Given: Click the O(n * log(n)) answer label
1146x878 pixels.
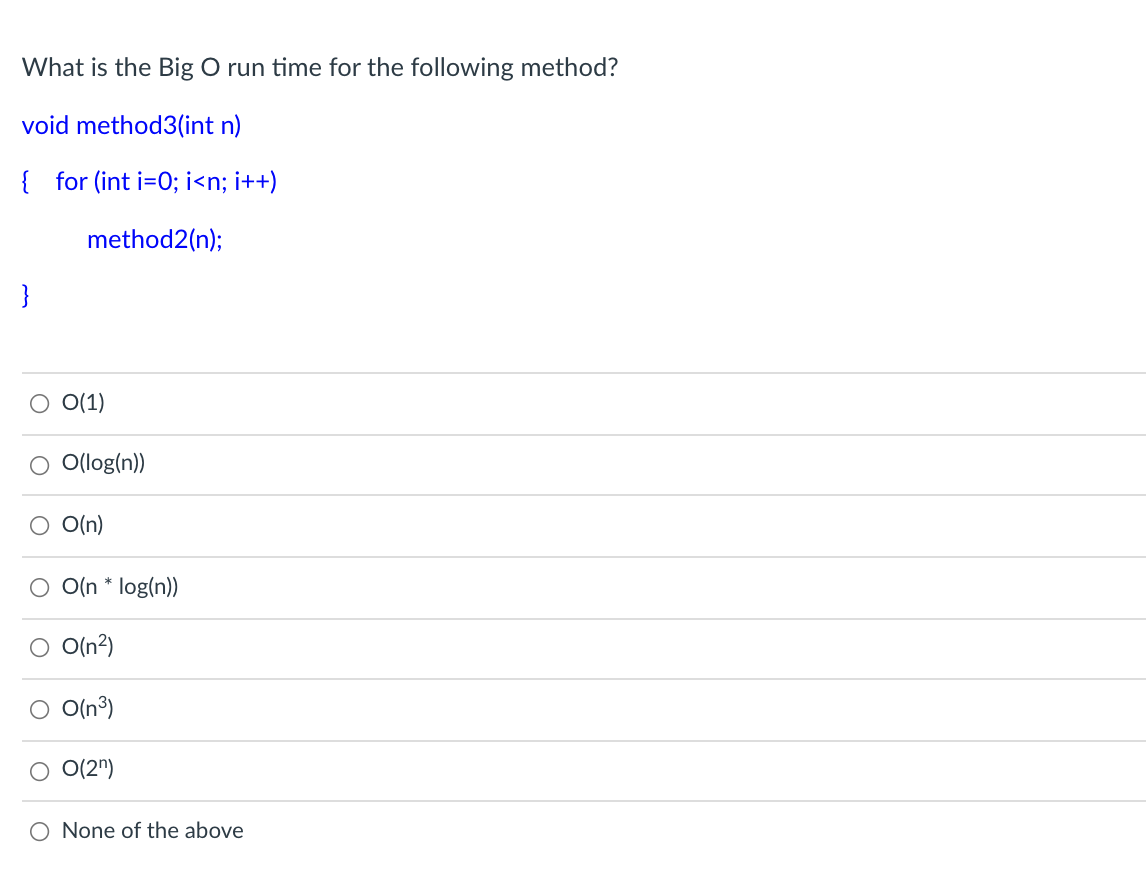Looking at the screenshot, I should pos(121,586).
